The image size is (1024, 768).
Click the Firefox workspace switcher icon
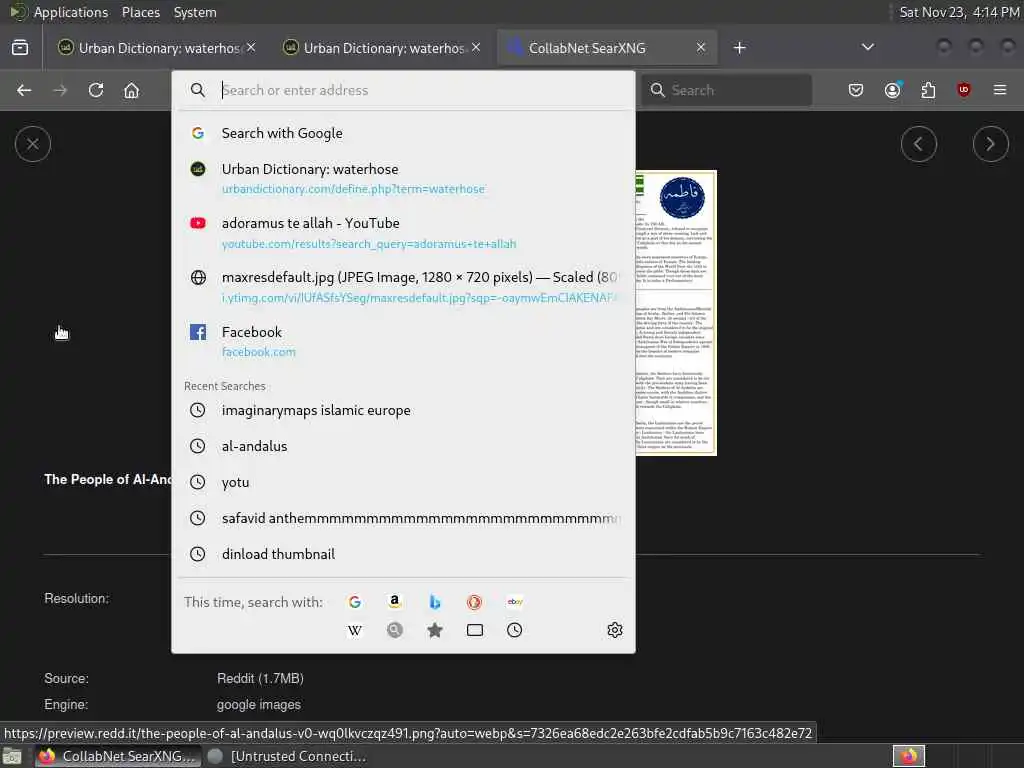click(908, 756)
